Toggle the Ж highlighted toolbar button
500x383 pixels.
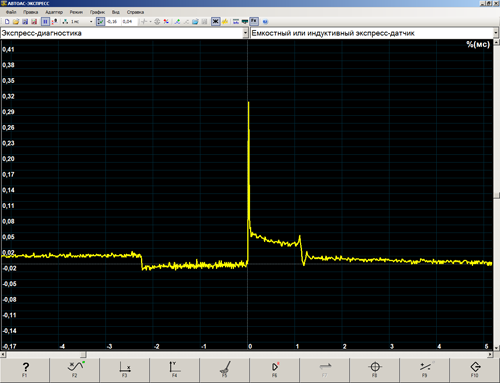click(215, 22)
